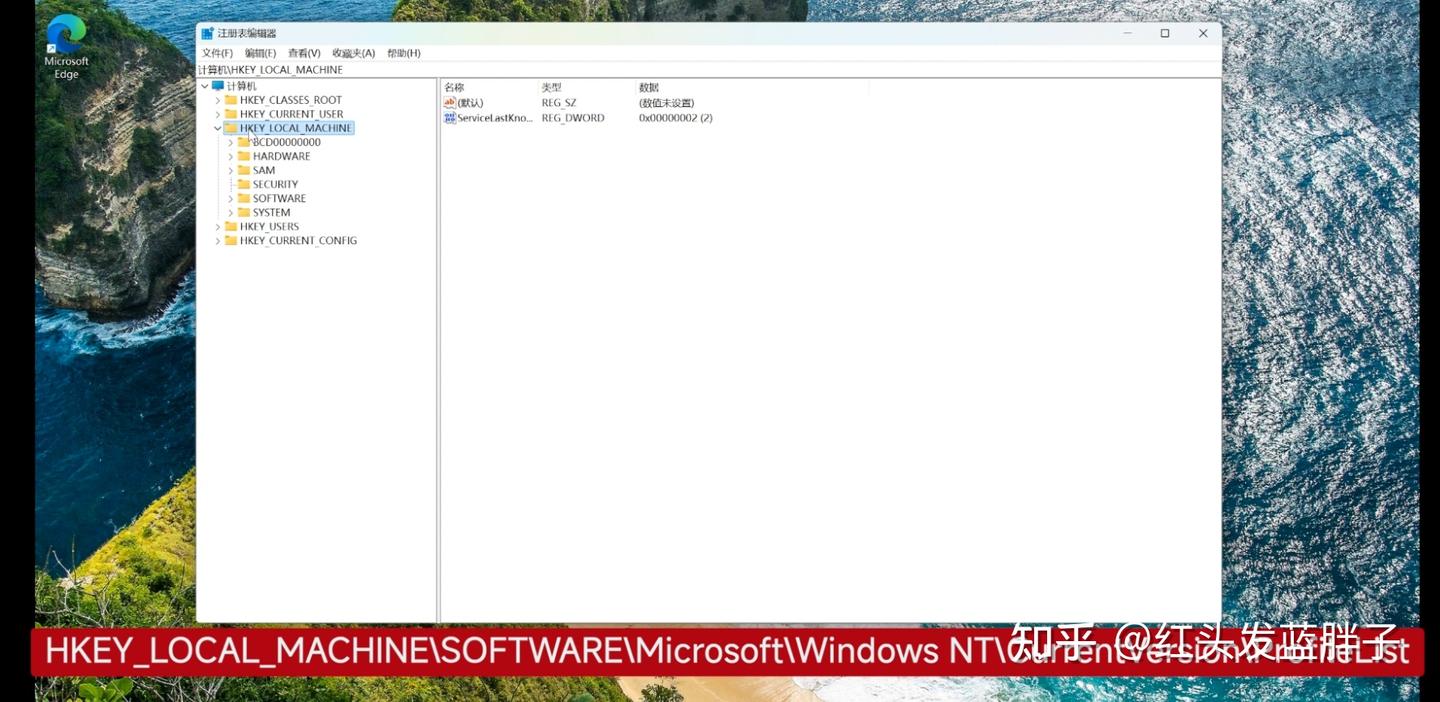The image size is (1440, 702).
Task: Click the computer icon next to 计算机
Action: click(x=217, y=85)
